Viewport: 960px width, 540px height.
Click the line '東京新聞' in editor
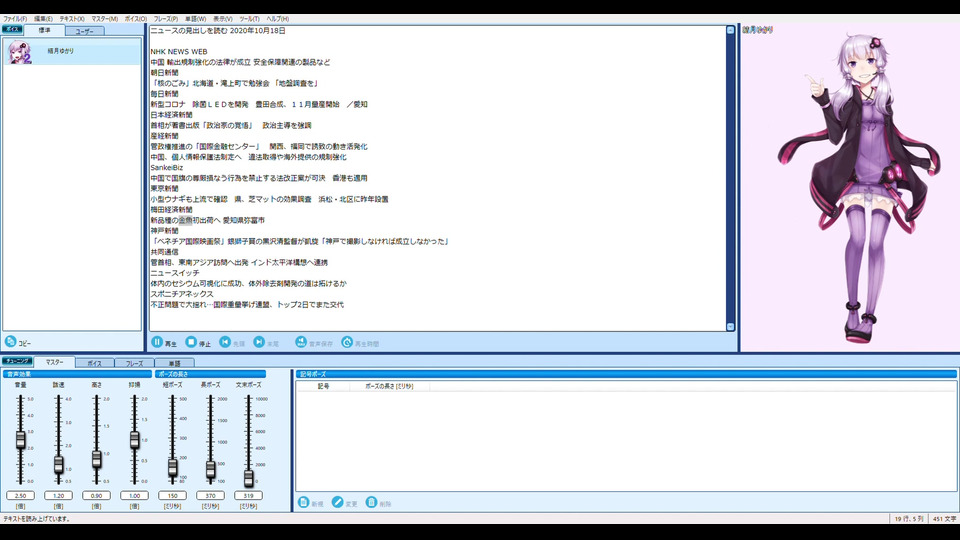click(164, 189)
